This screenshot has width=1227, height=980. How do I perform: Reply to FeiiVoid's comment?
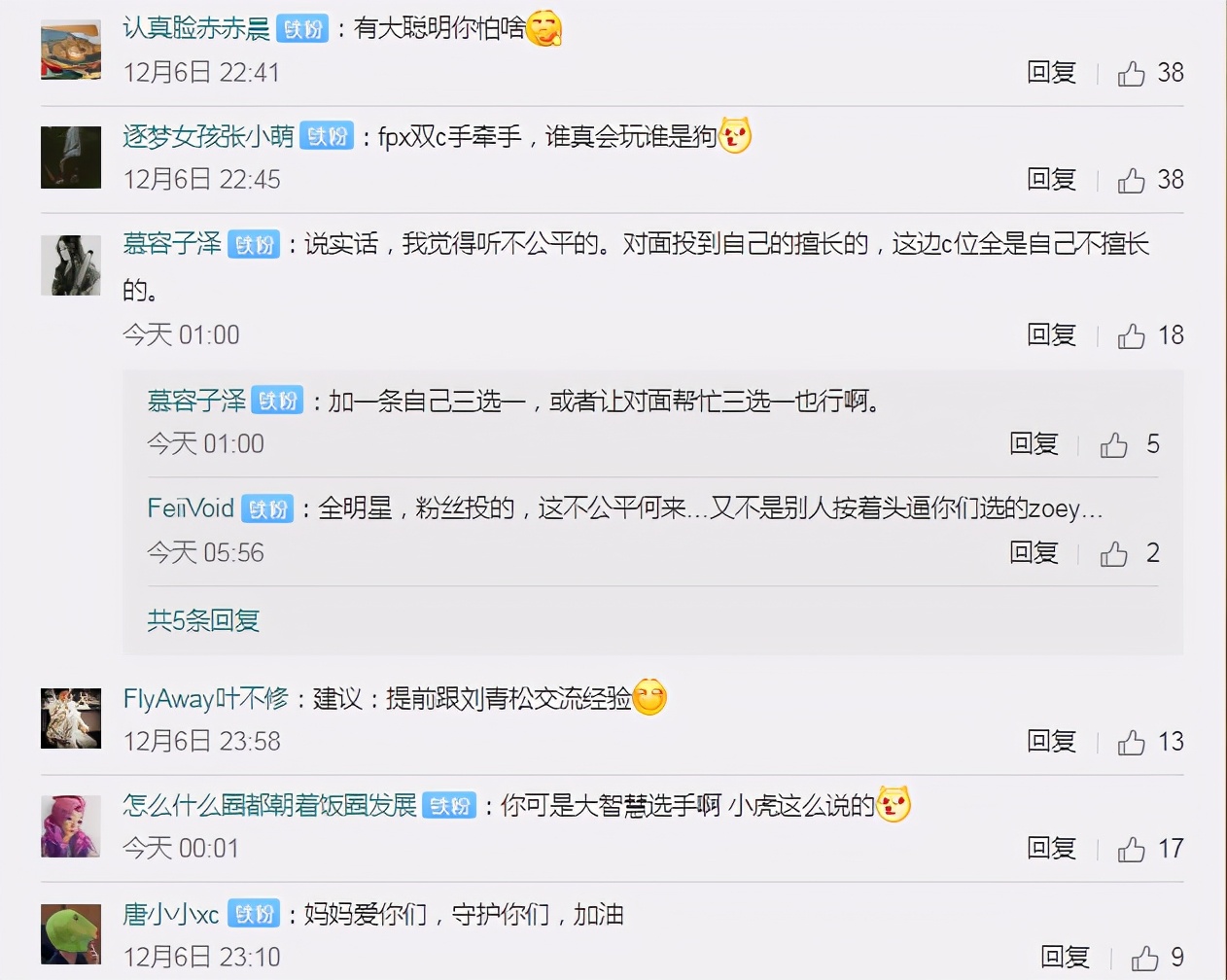(1034, 553)
